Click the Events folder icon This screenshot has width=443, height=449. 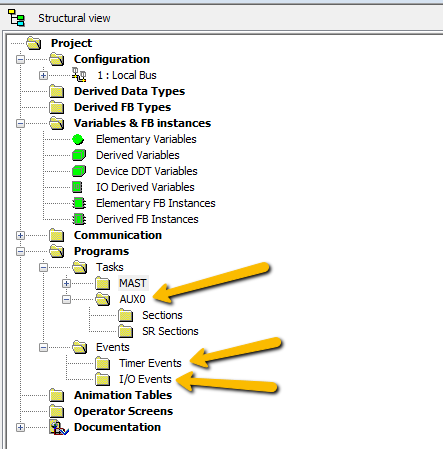coord(80,347)
